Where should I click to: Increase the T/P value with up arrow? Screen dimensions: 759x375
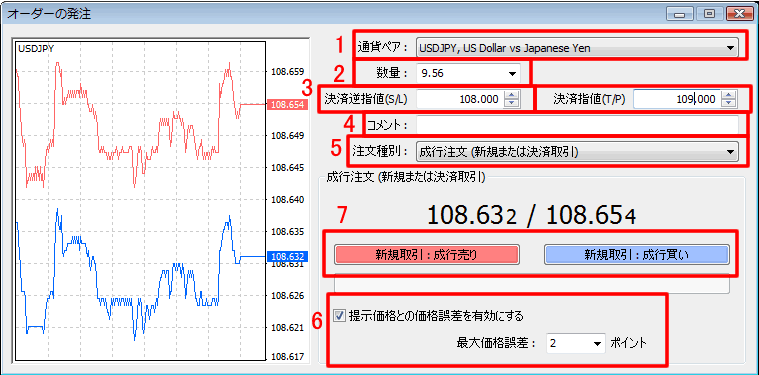pos(729,95)
